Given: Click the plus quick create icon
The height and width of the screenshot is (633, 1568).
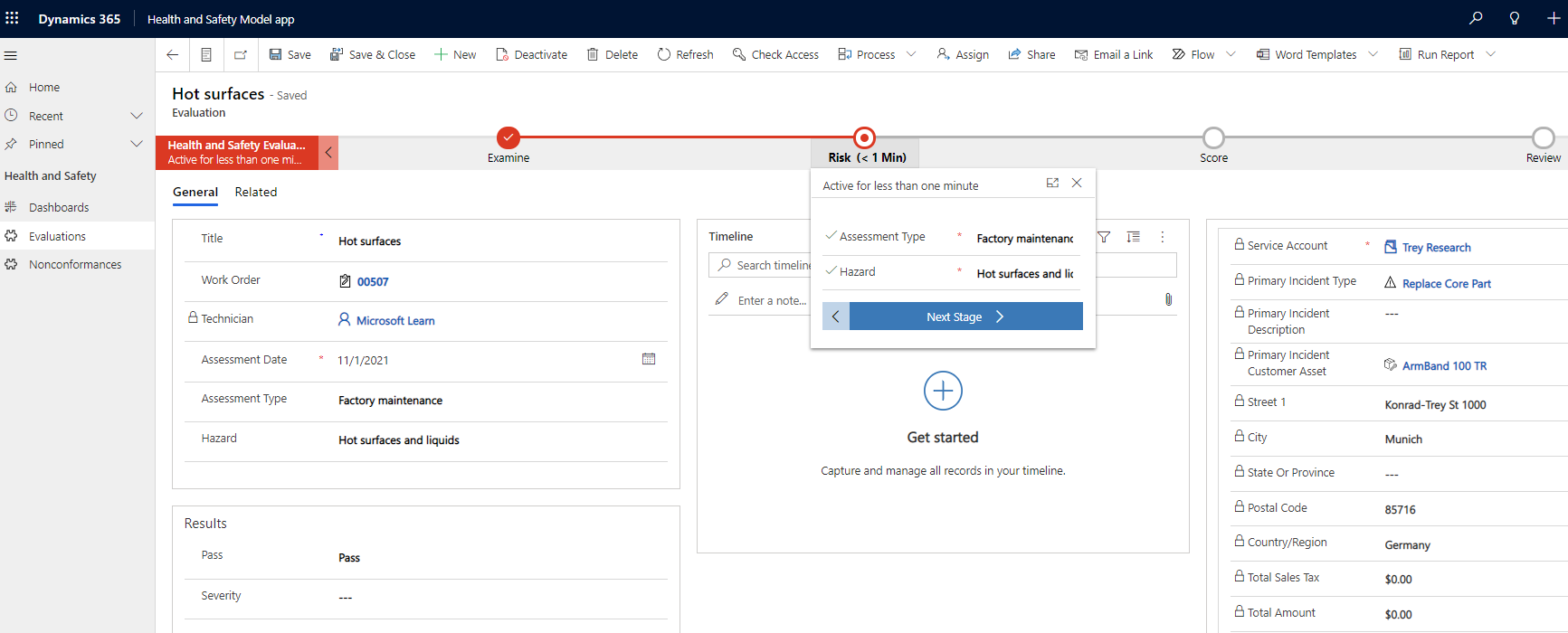Looking at the screenshot, I should [x=1553, y=18].
